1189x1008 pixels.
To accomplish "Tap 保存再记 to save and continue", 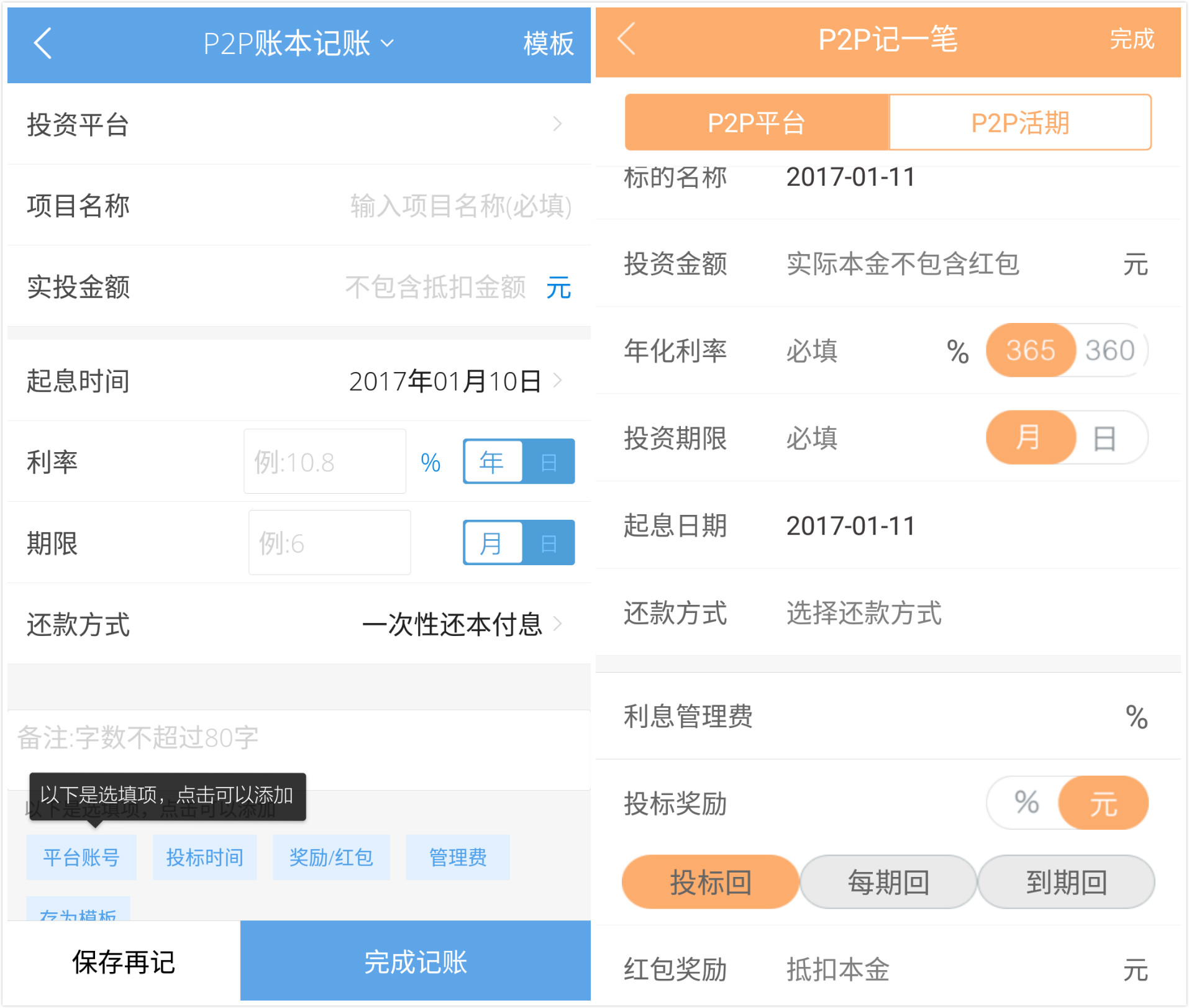I will (x=124, y=962).
